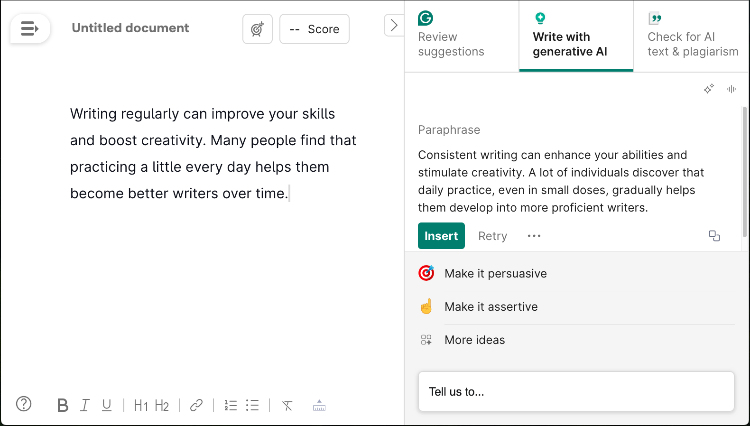This screenshot has width=750, height=426.
Task: Click the Untitled document title
Action: pos(130,28)
